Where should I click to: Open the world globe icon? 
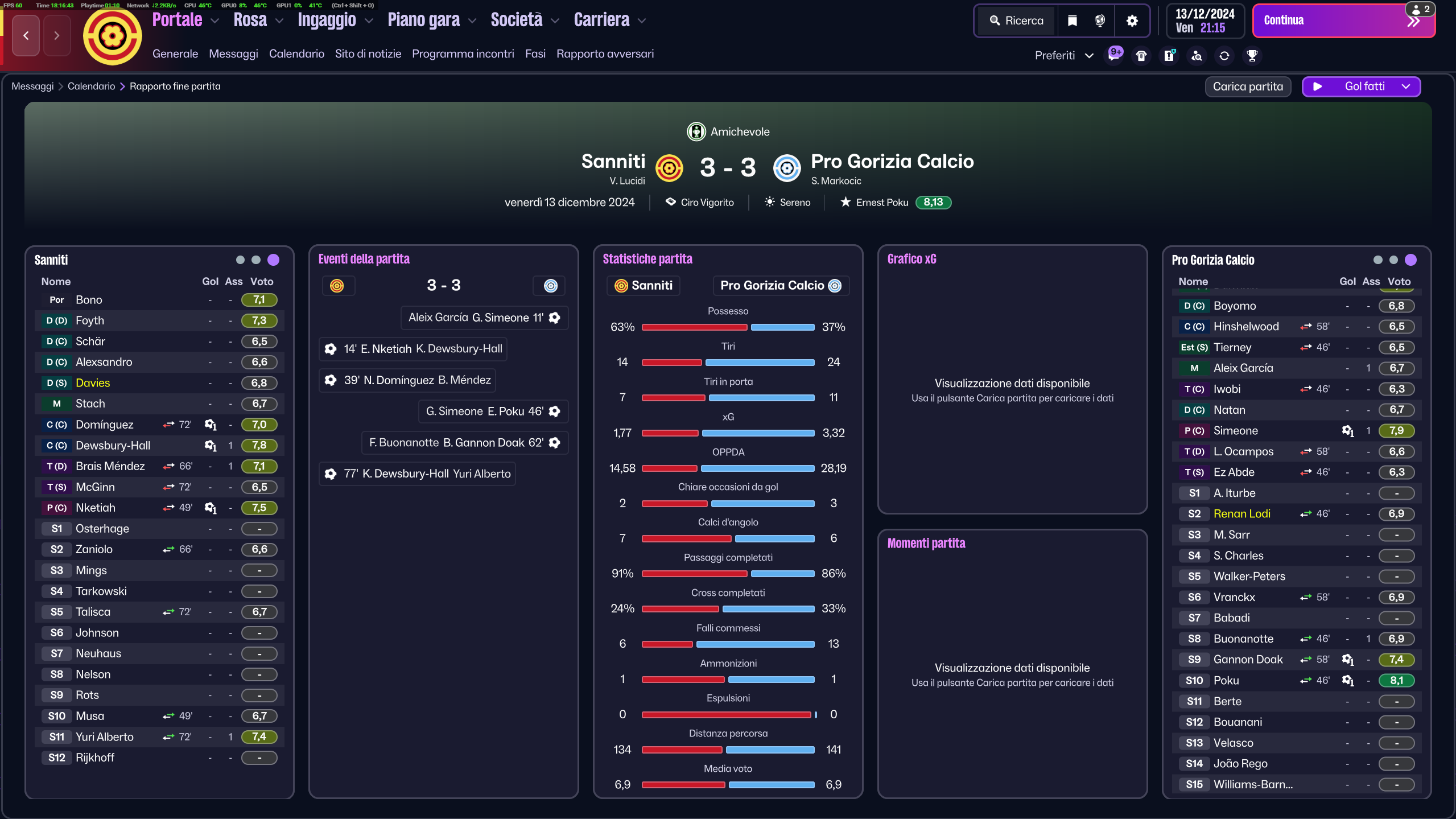point(1100,21)
